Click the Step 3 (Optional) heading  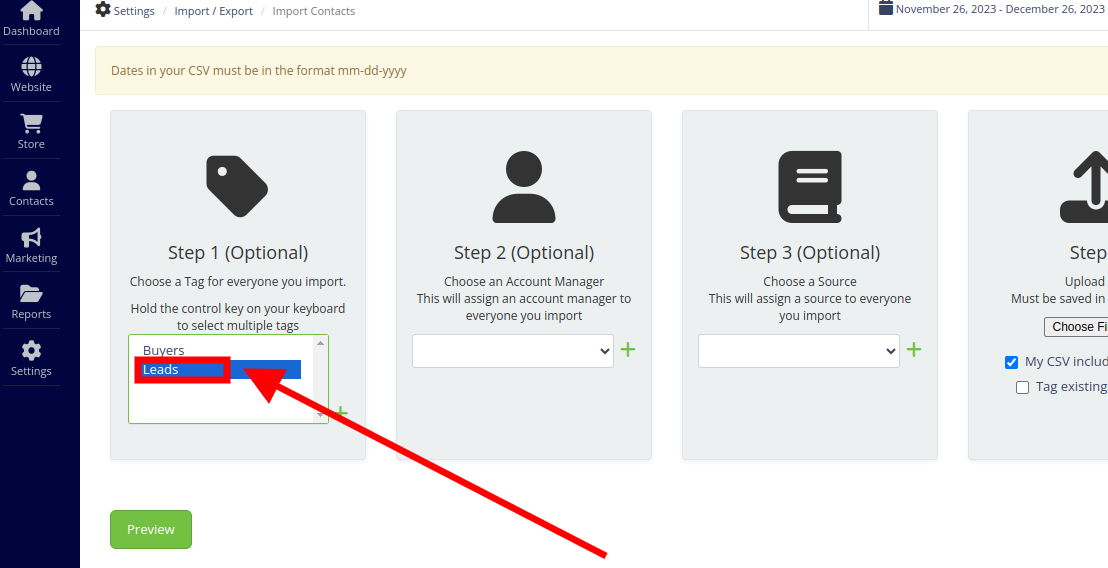810,253
